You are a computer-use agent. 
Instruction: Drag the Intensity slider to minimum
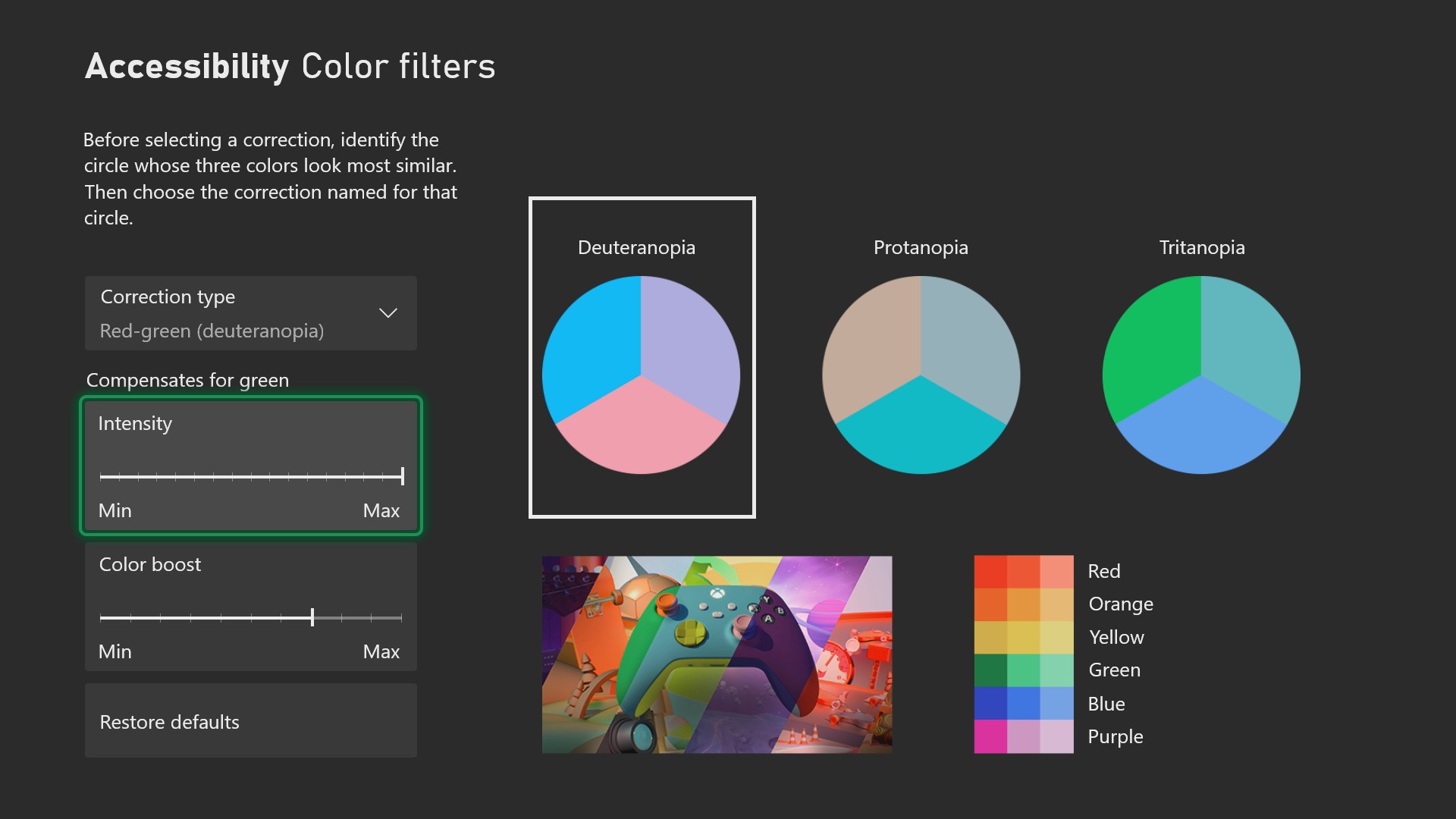(100, 475)
